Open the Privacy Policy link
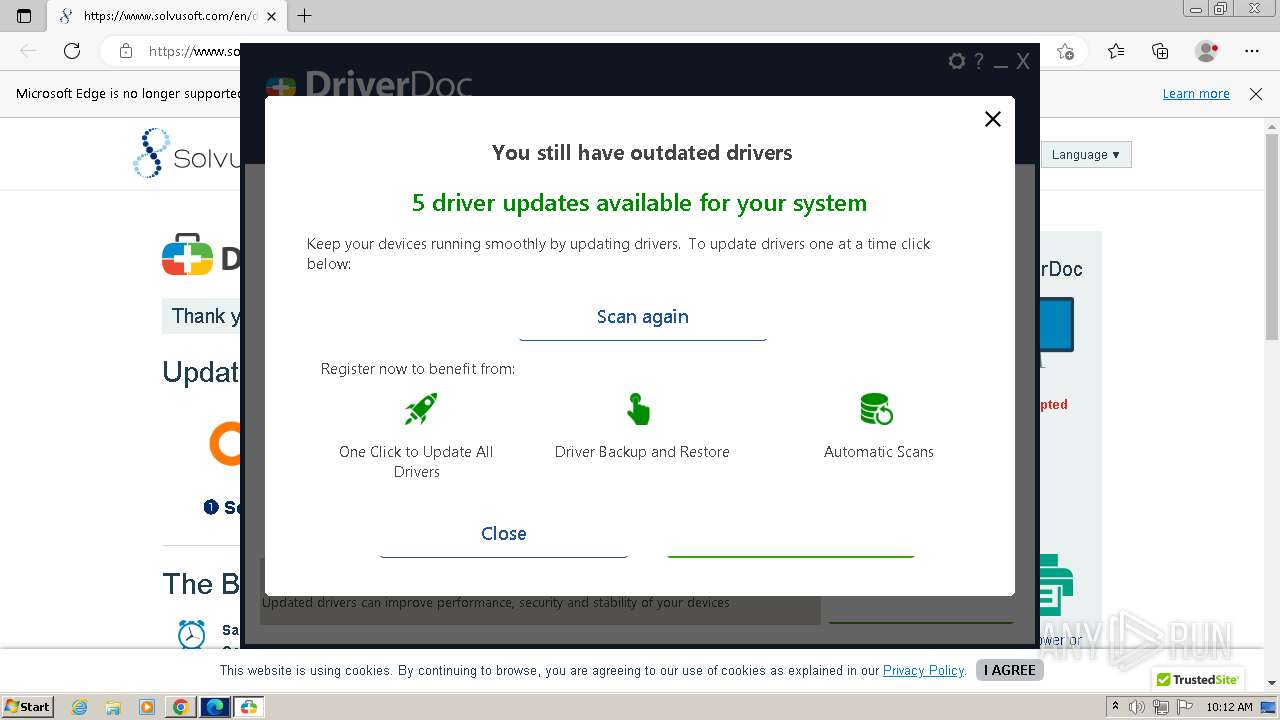The image size is (1280, 720). [x=923, y=670]
